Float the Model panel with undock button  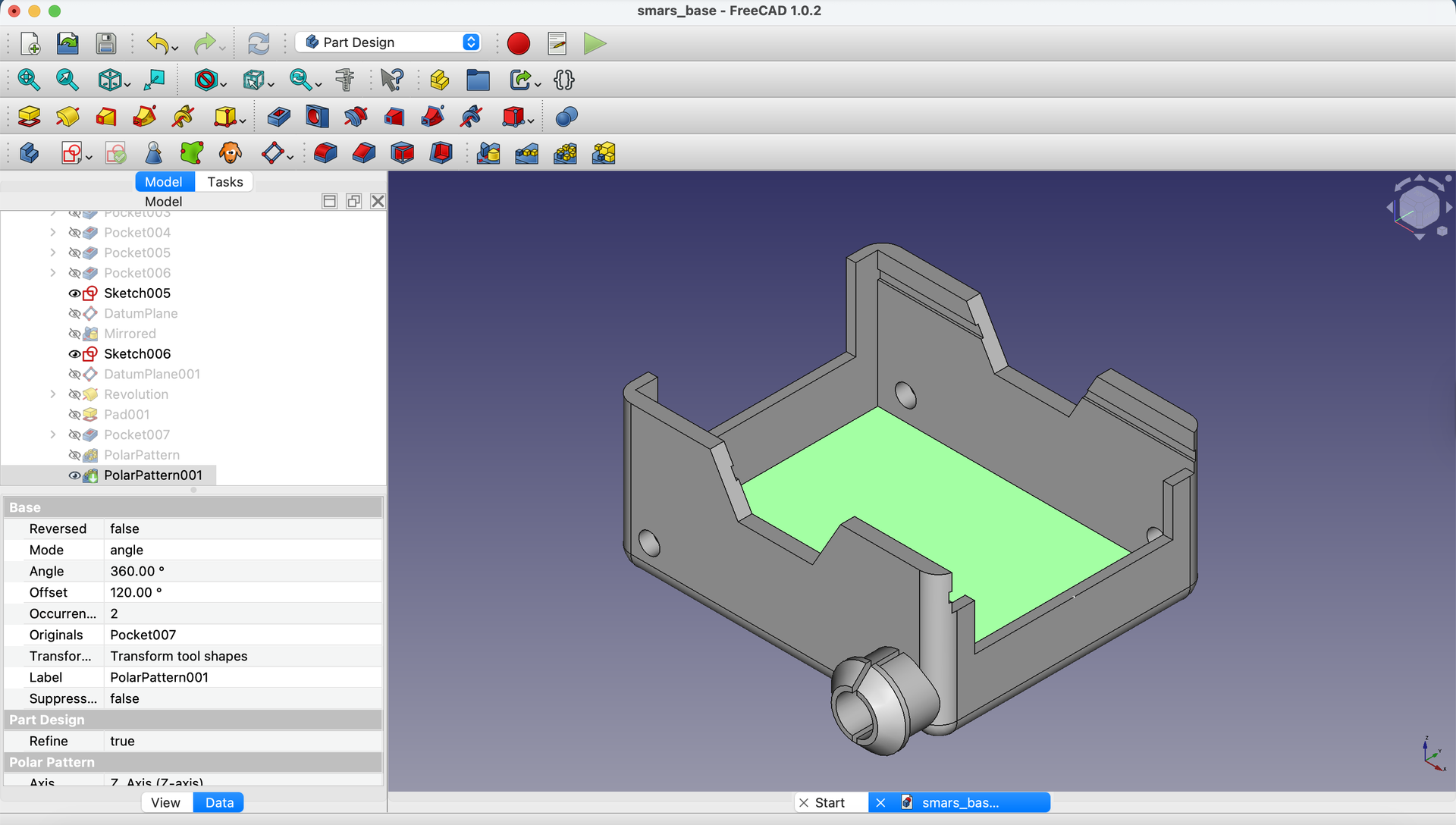point(353,201)
